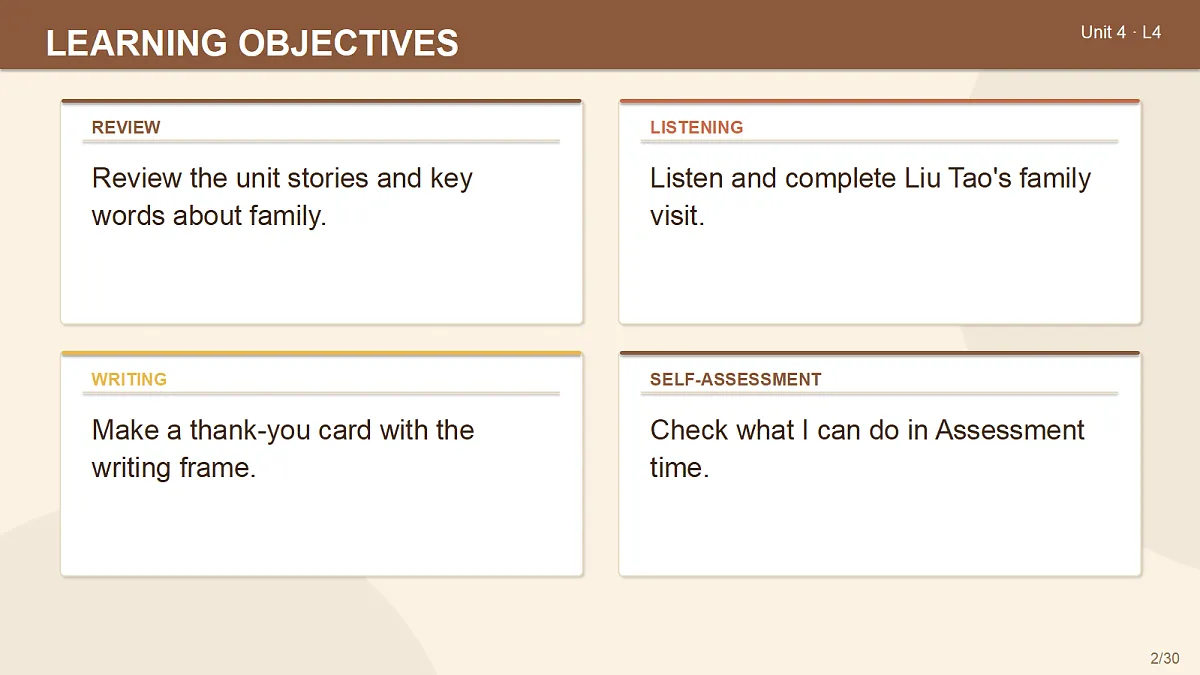Select the Assessment time objective text

pyautogui.click(x=867, y=448)
